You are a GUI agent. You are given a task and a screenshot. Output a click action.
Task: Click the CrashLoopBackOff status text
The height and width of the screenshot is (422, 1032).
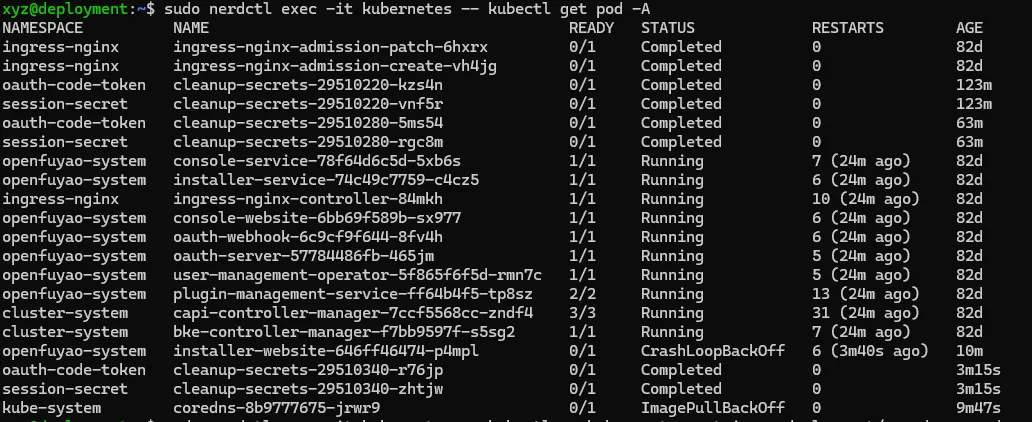click(713, 351)
